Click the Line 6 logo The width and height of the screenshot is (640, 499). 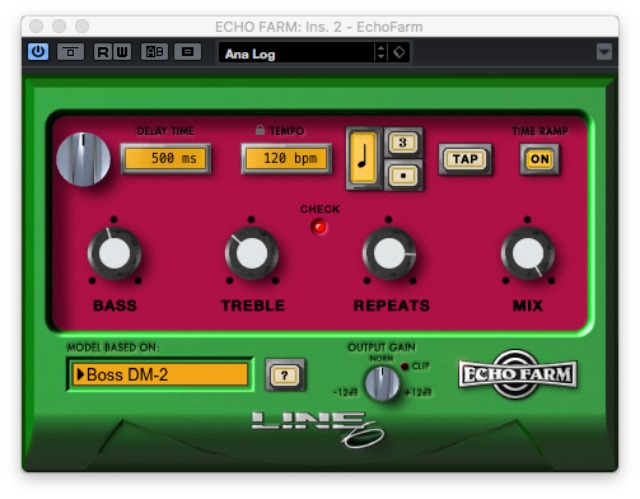318,429
